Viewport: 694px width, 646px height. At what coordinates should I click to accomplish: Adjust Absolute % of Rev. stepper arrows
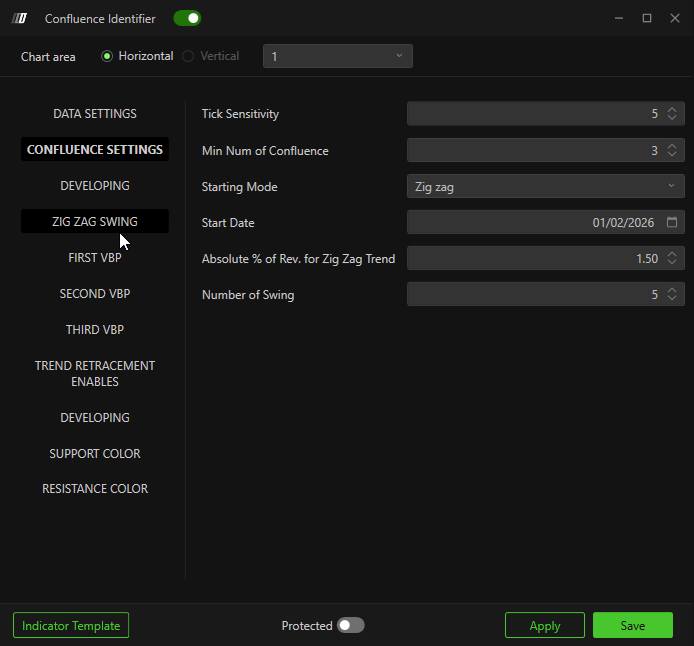pyautogui.click(x=672, y=258)
